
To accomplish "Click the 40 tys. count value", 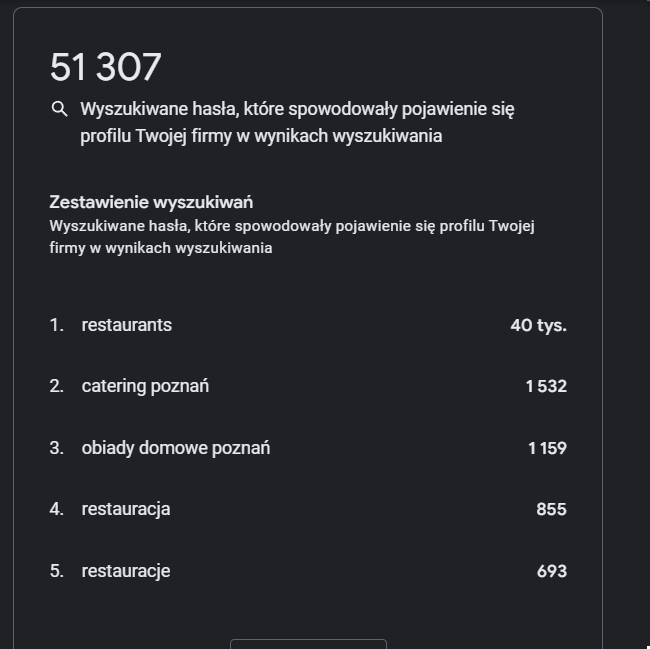I will tap(538, 325).
